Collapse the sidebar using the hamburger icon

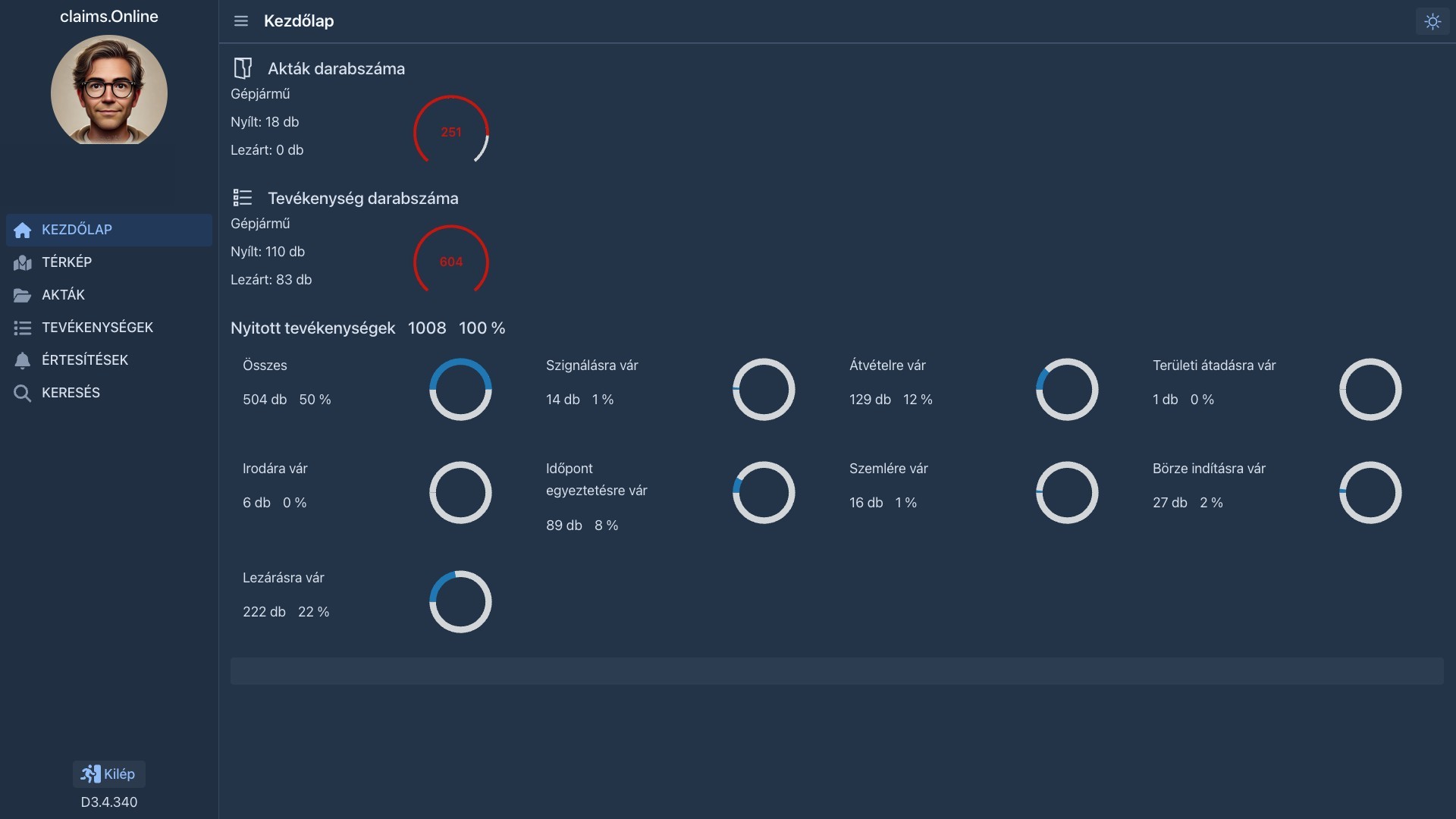pyautogui.click(x=241, y=21)
